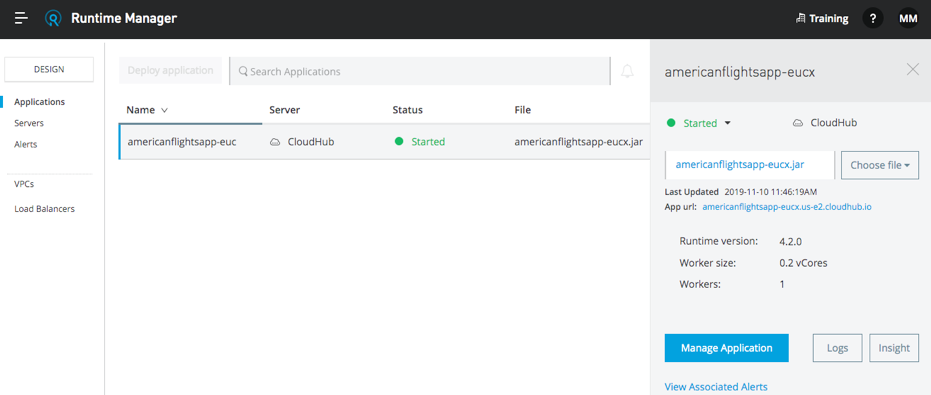This screenshot has width=931, height=395.
Task: Open the americanflightsapp-eucx.us-e2.cloudhub.io app URL
Action: click(787, 207)
